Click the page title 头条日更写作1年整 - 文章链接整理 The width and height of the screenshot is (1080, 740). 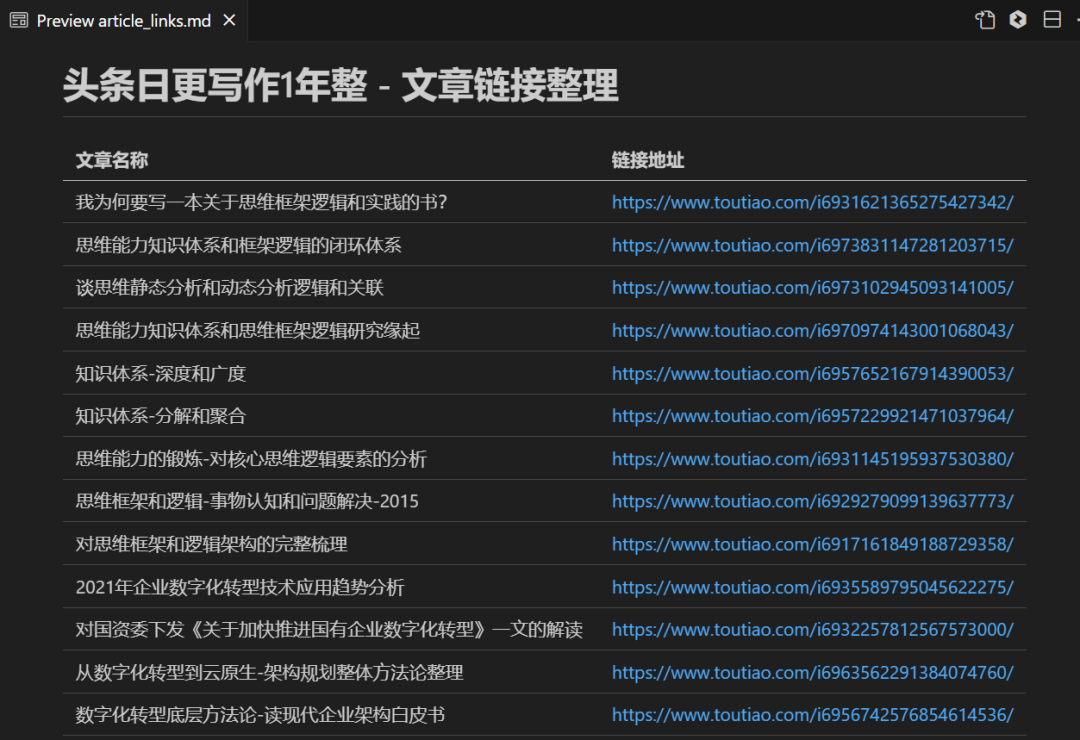click(x=336, y=86)
